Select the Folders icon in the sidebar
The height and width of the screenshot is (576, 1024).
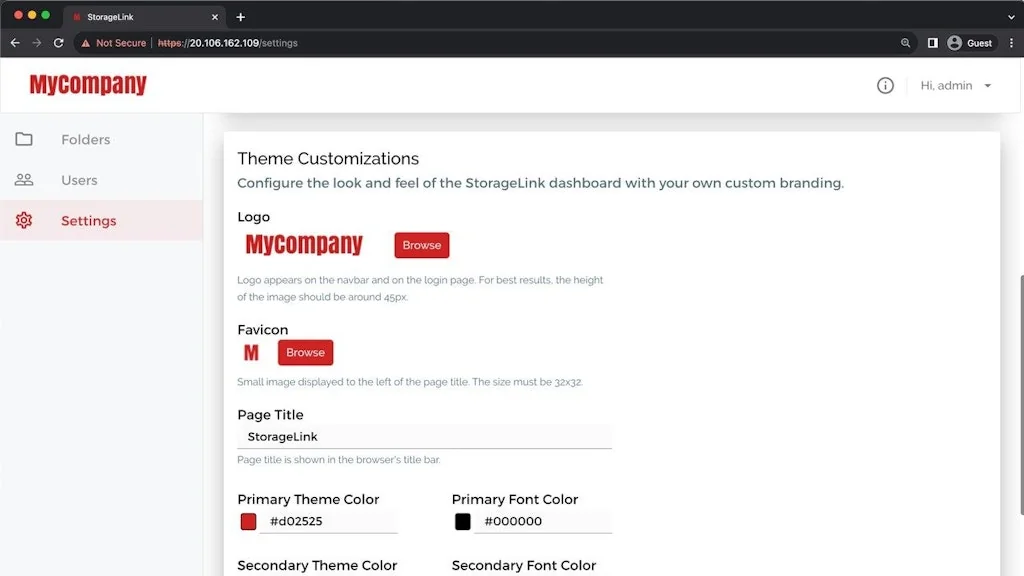(x=24, y=139)
